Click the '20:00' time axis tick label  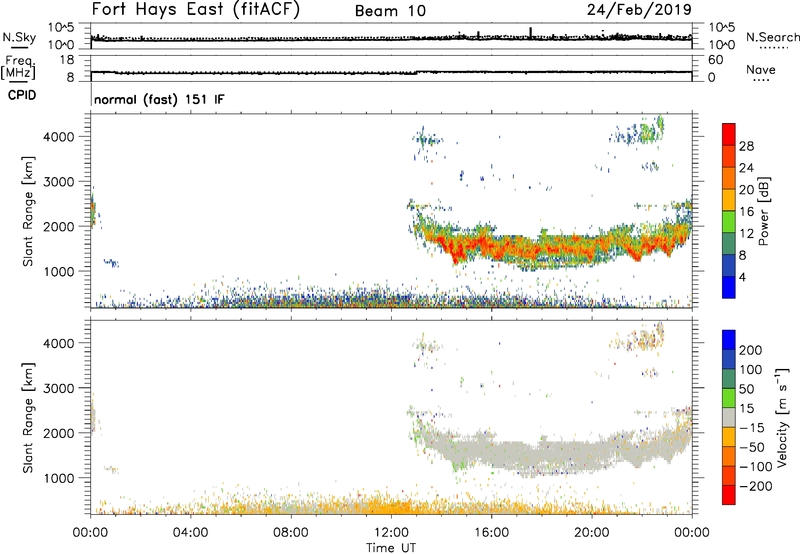pyautogui.click(x=592, y=533)
